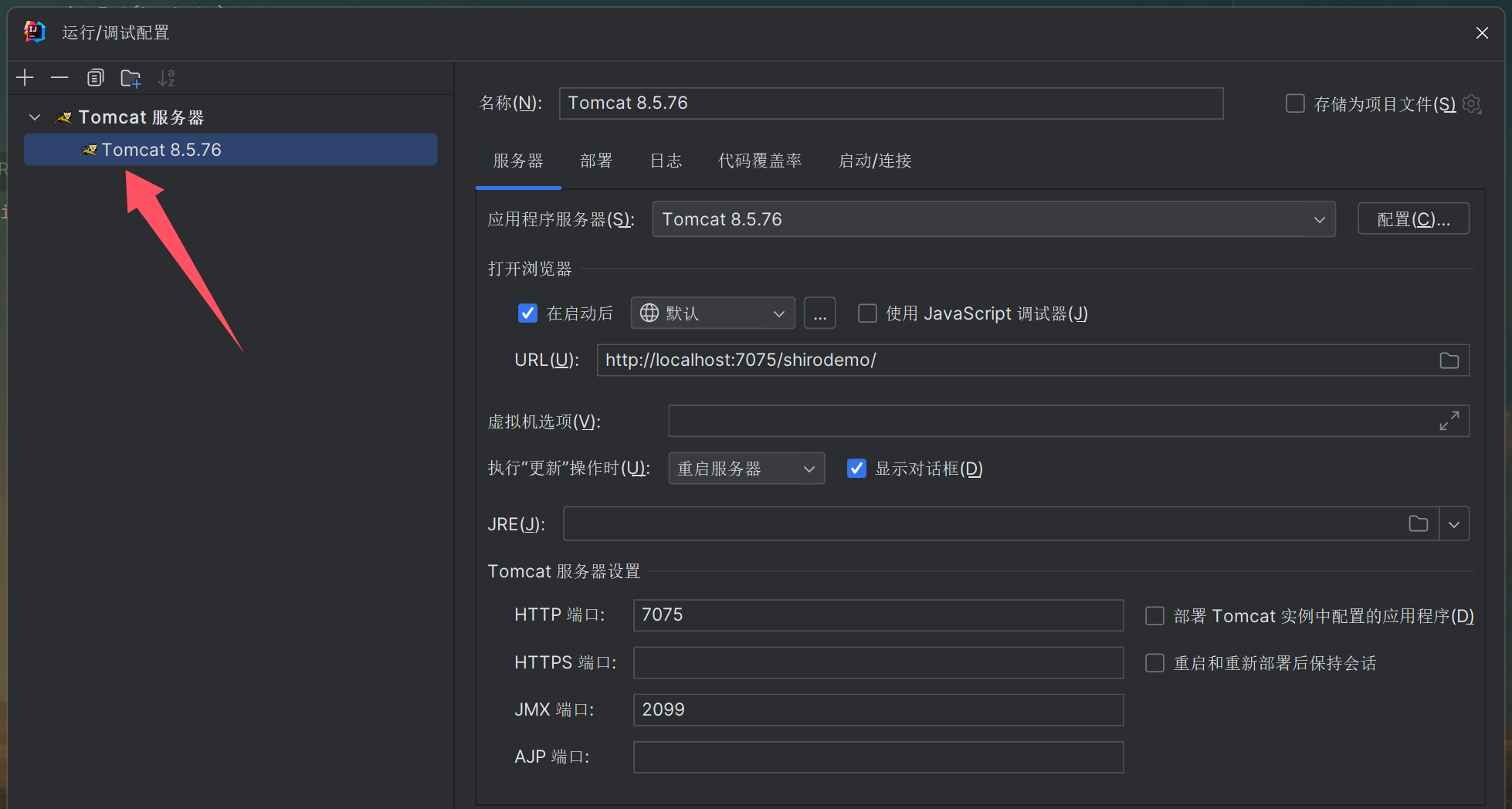Remove the selected configuration
The width and height of the screenshot is (1512, 809).
59,78
